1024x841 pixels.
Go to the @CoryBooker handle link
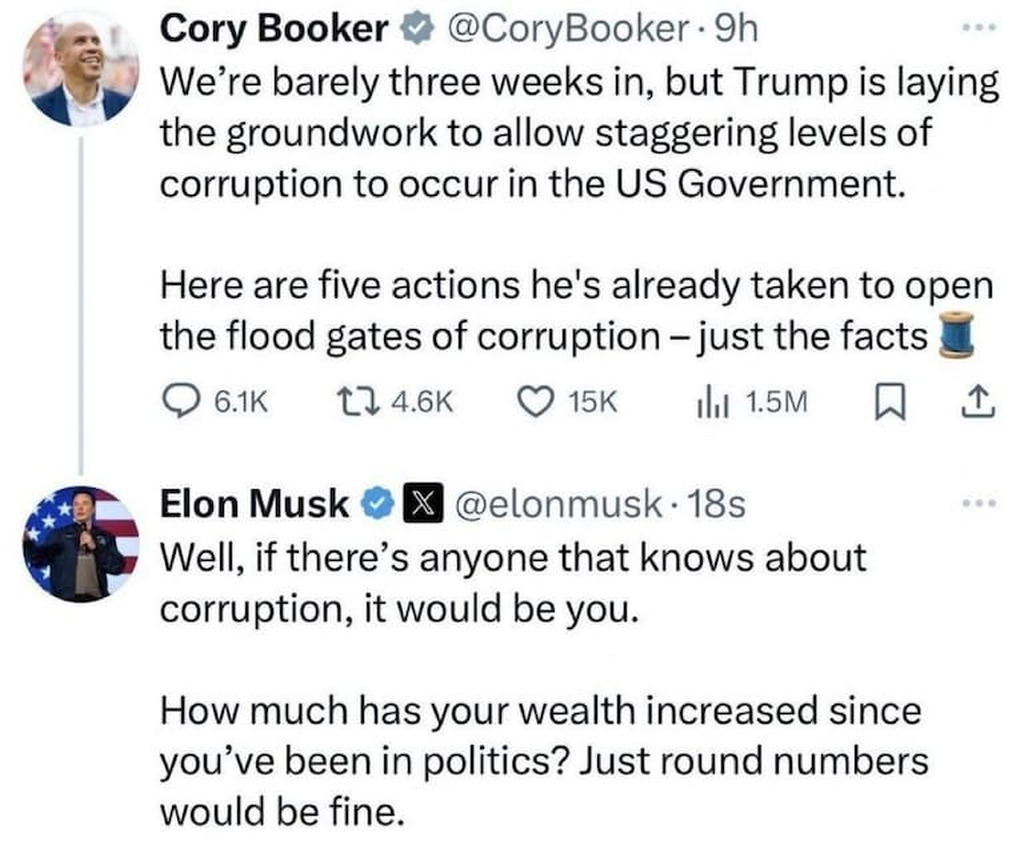567,29
